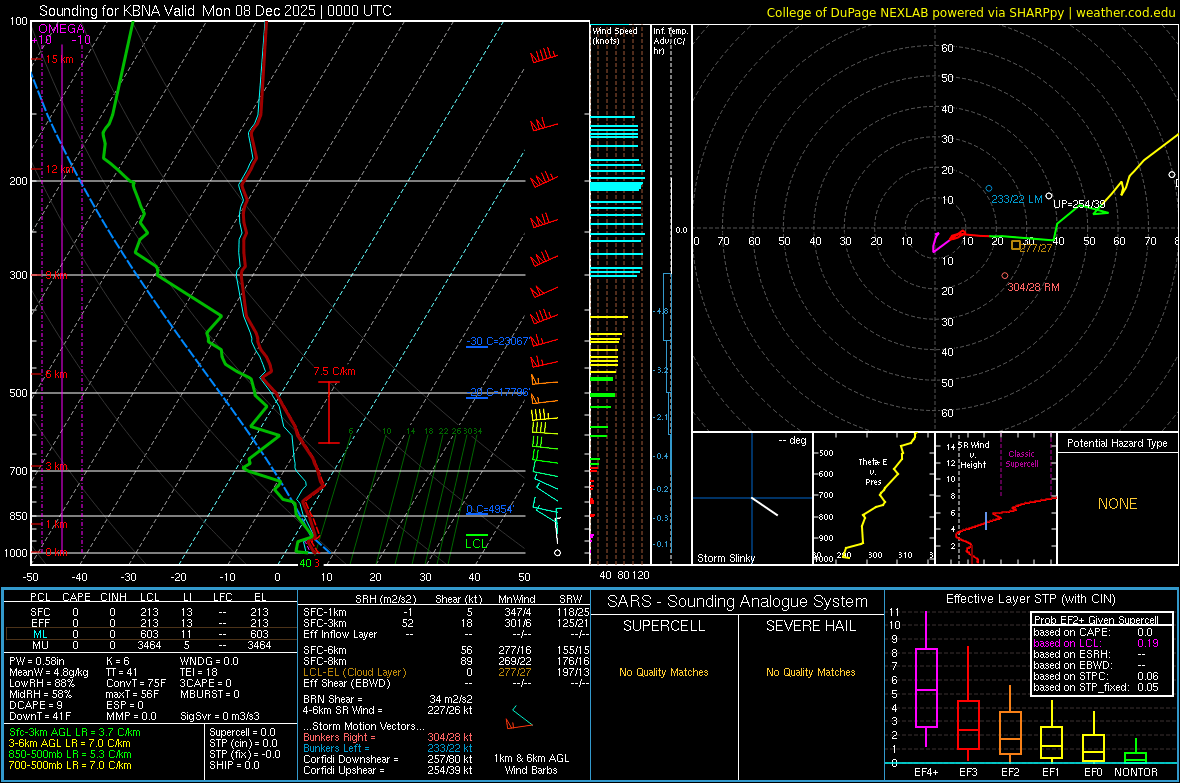Viewport: 1180px width, 783px height.
Task: Click the Inf. Temp. Adv. header
Action: pyautogui.click(x=670, y=41)
